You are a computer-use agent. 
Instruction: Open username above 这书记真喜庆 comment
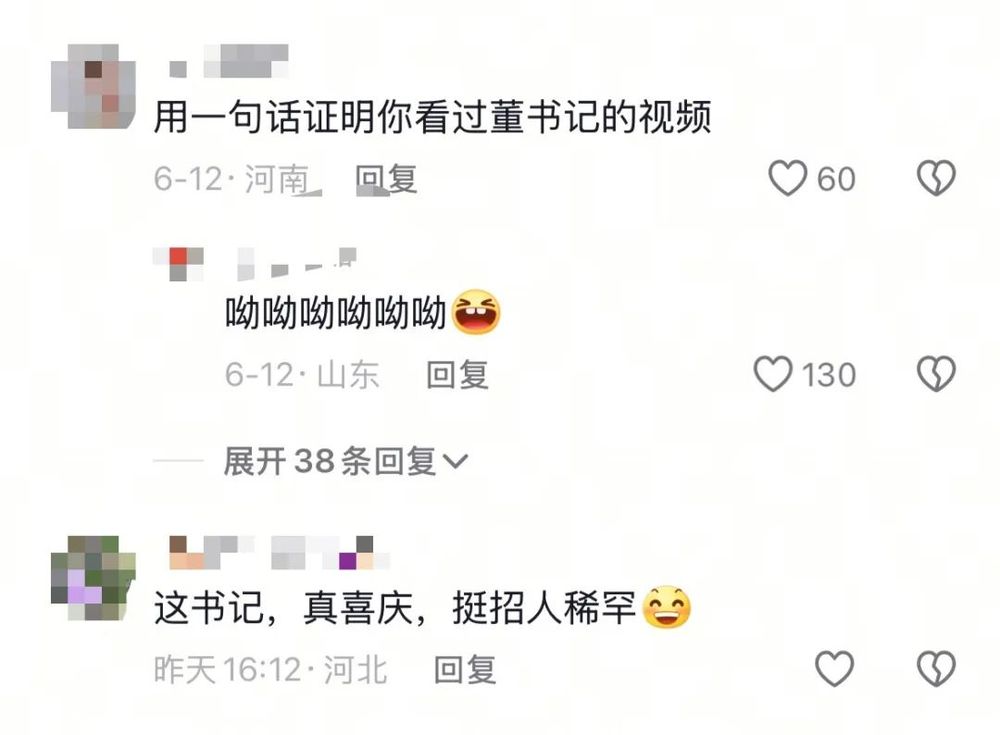coord(279,553)
